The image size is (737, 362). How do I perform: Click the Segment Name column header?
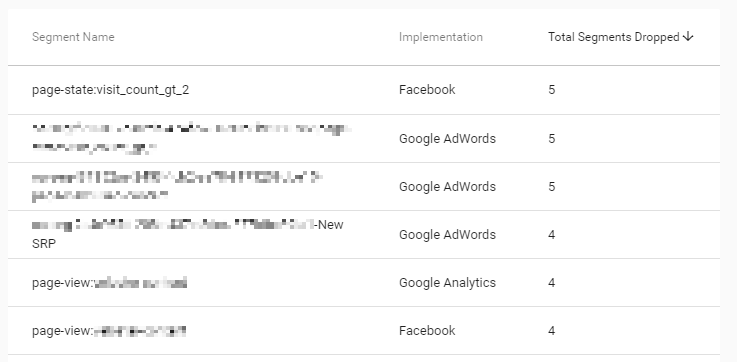[73, 37]
